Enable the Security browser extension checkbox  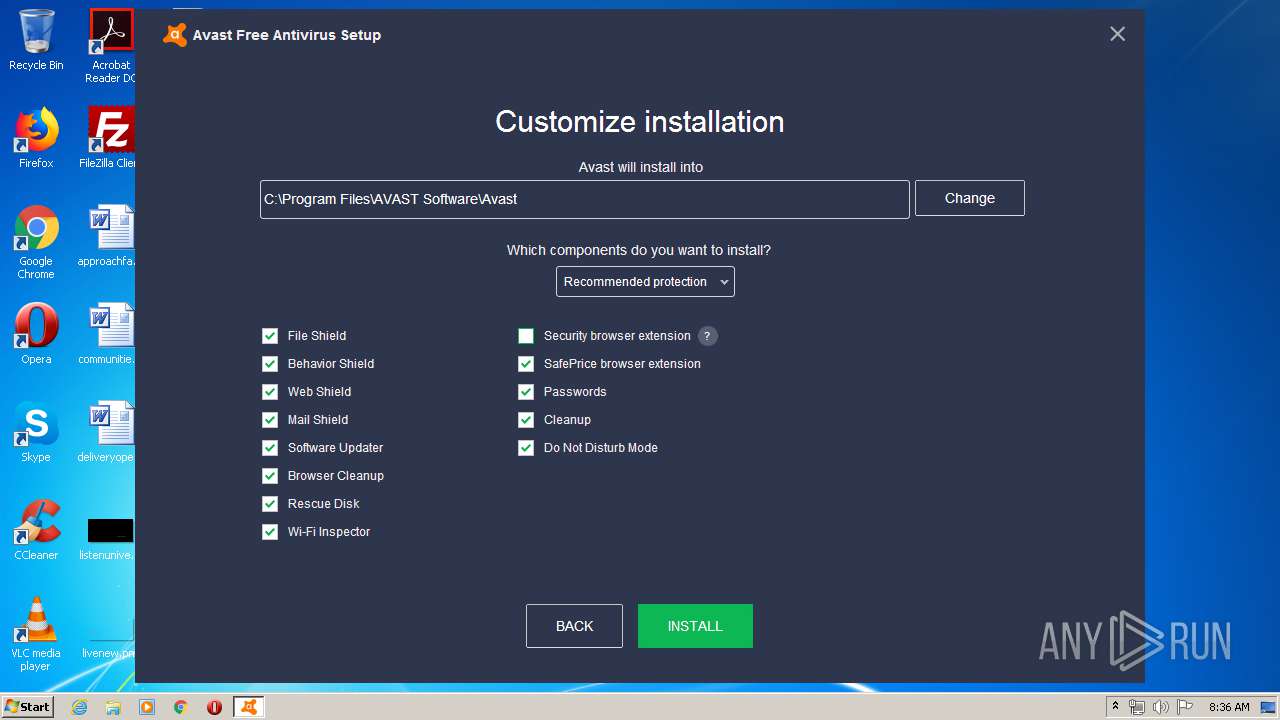[526, 336]
